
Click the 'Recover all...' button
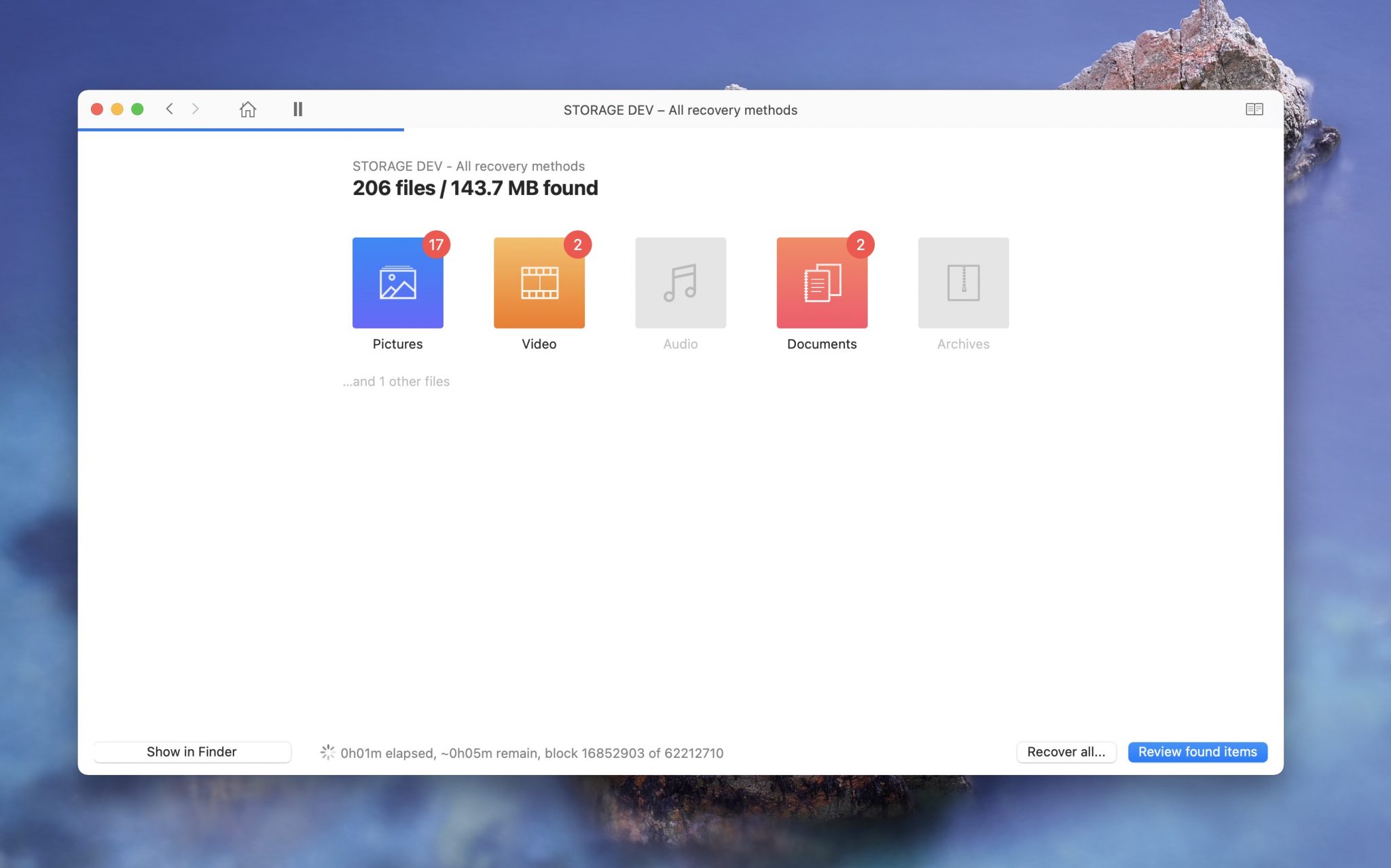point(1066,751)
